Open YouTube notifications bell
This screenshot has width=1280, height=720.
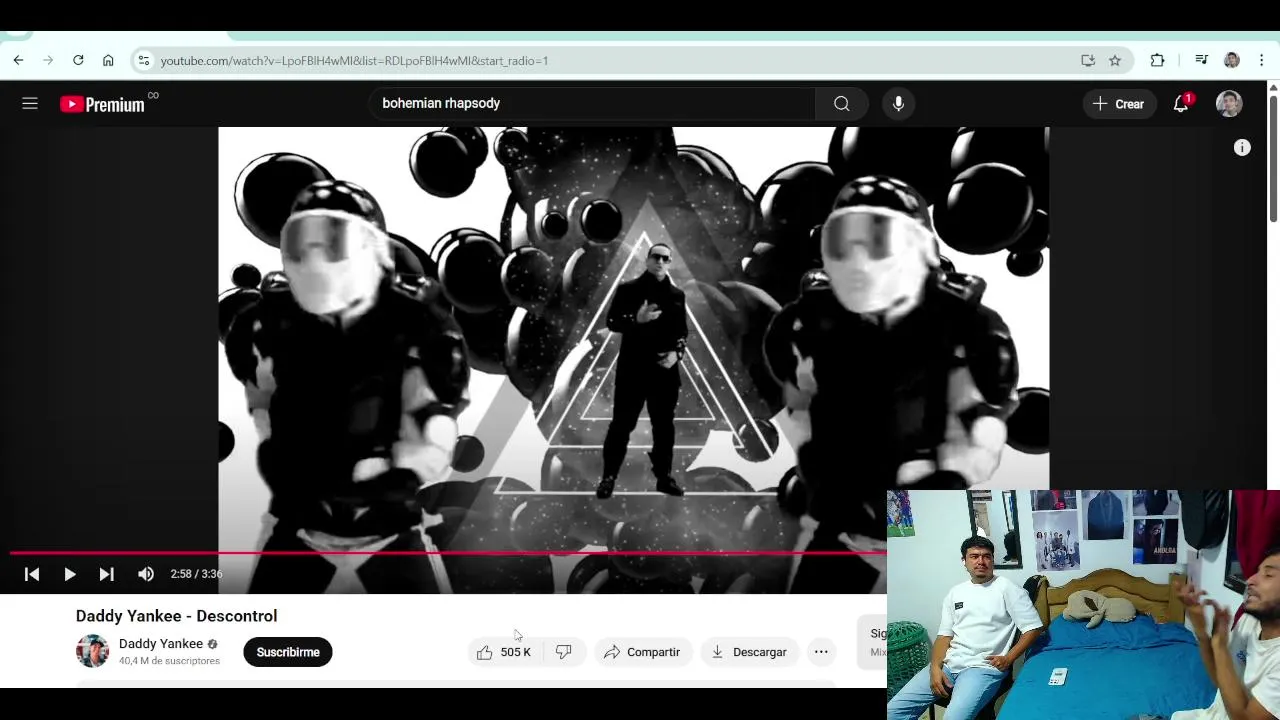pos(1181,104)
